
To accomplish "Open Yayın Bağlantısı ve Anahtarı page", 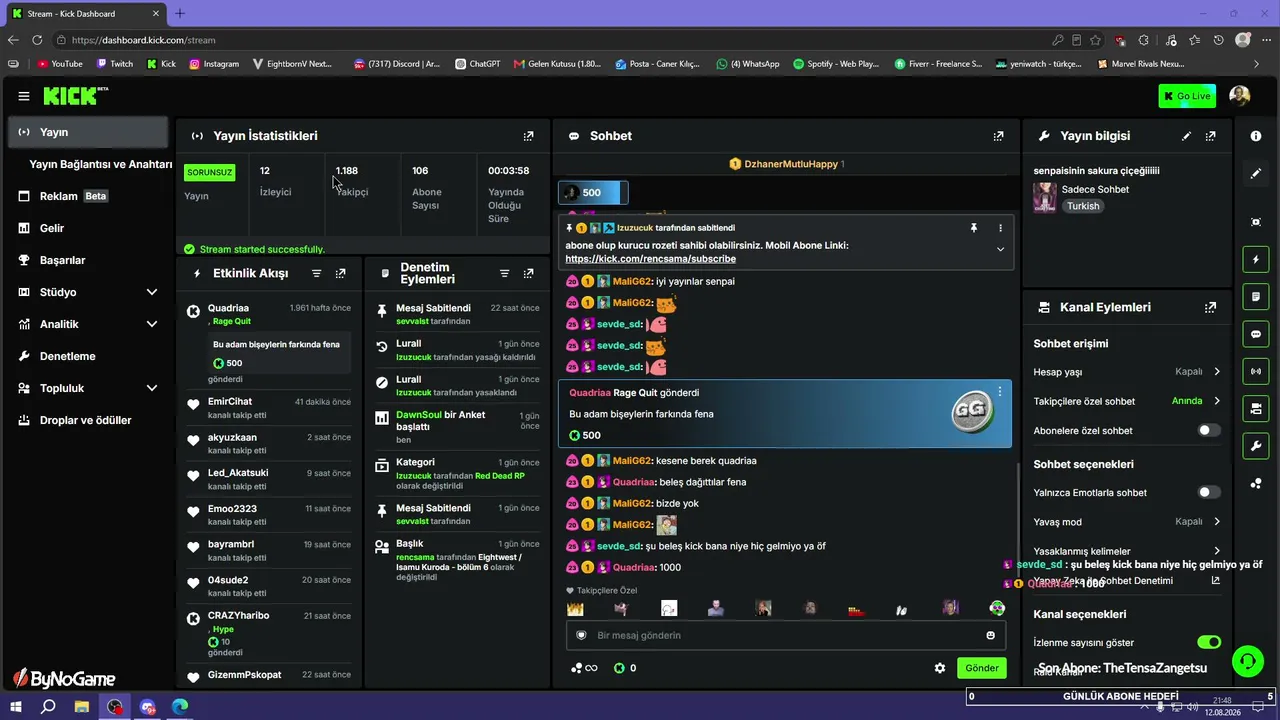I will tap(101, 164).
